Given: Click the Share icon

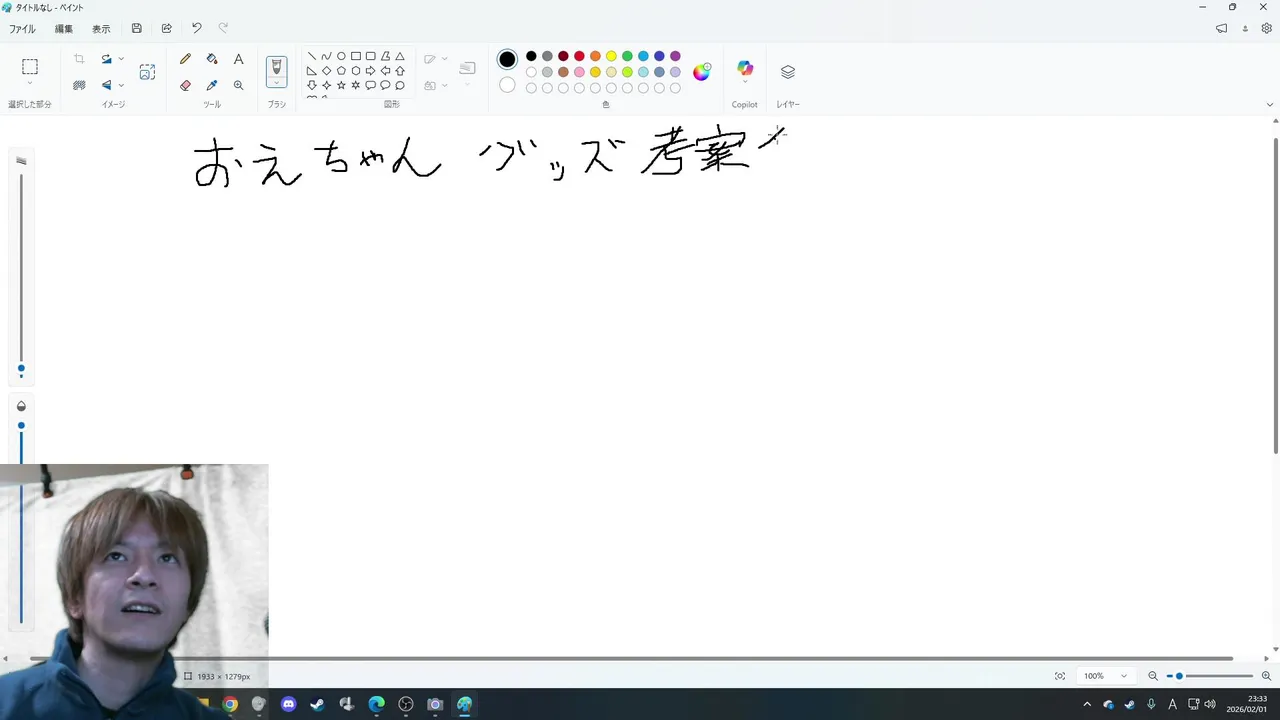Looking at the screenshot, I should coord(167,29).
